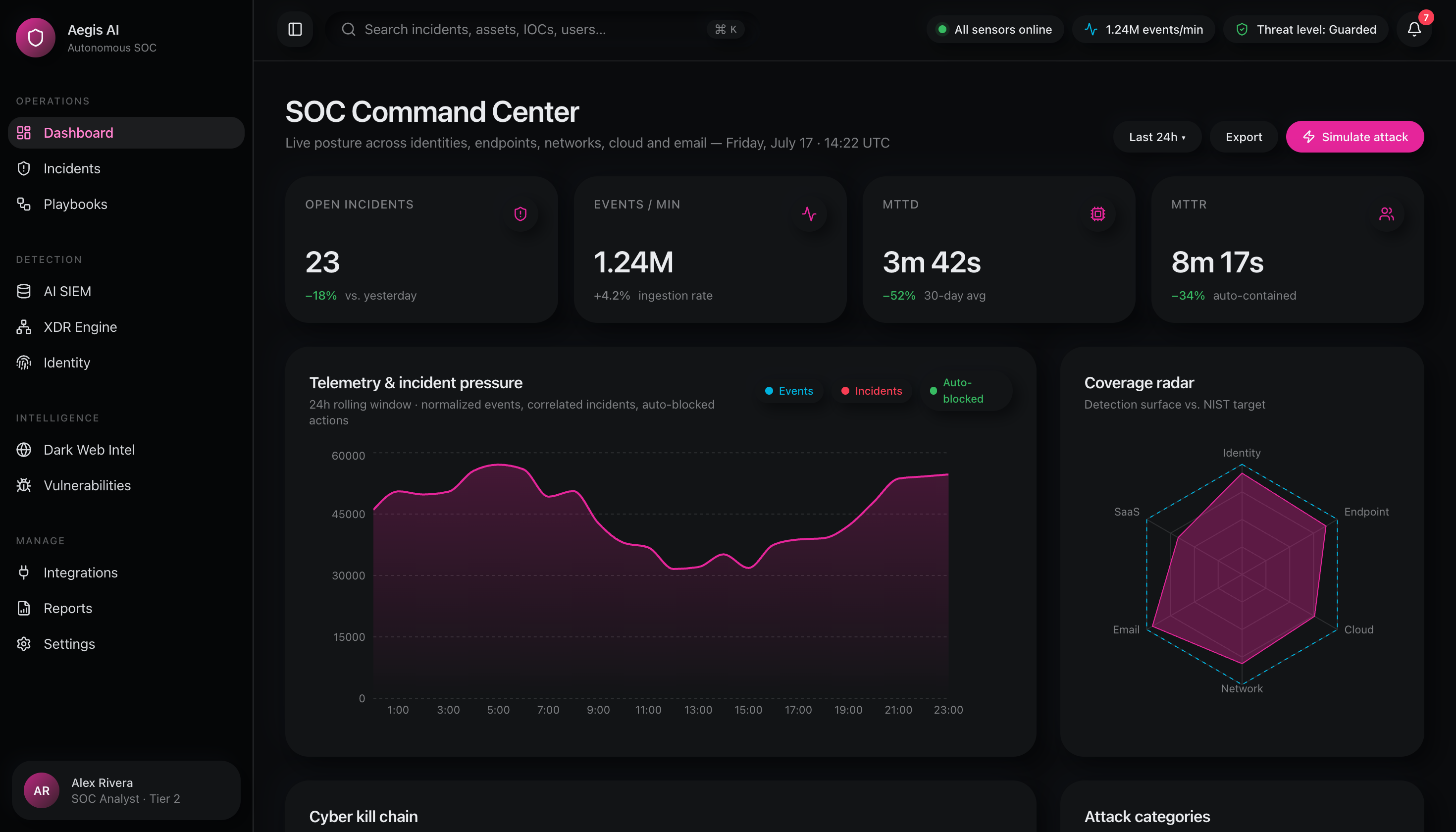Viewport: 1456px width, 832px height.
Task: Click the Export button
Action: coord(1244,137)
